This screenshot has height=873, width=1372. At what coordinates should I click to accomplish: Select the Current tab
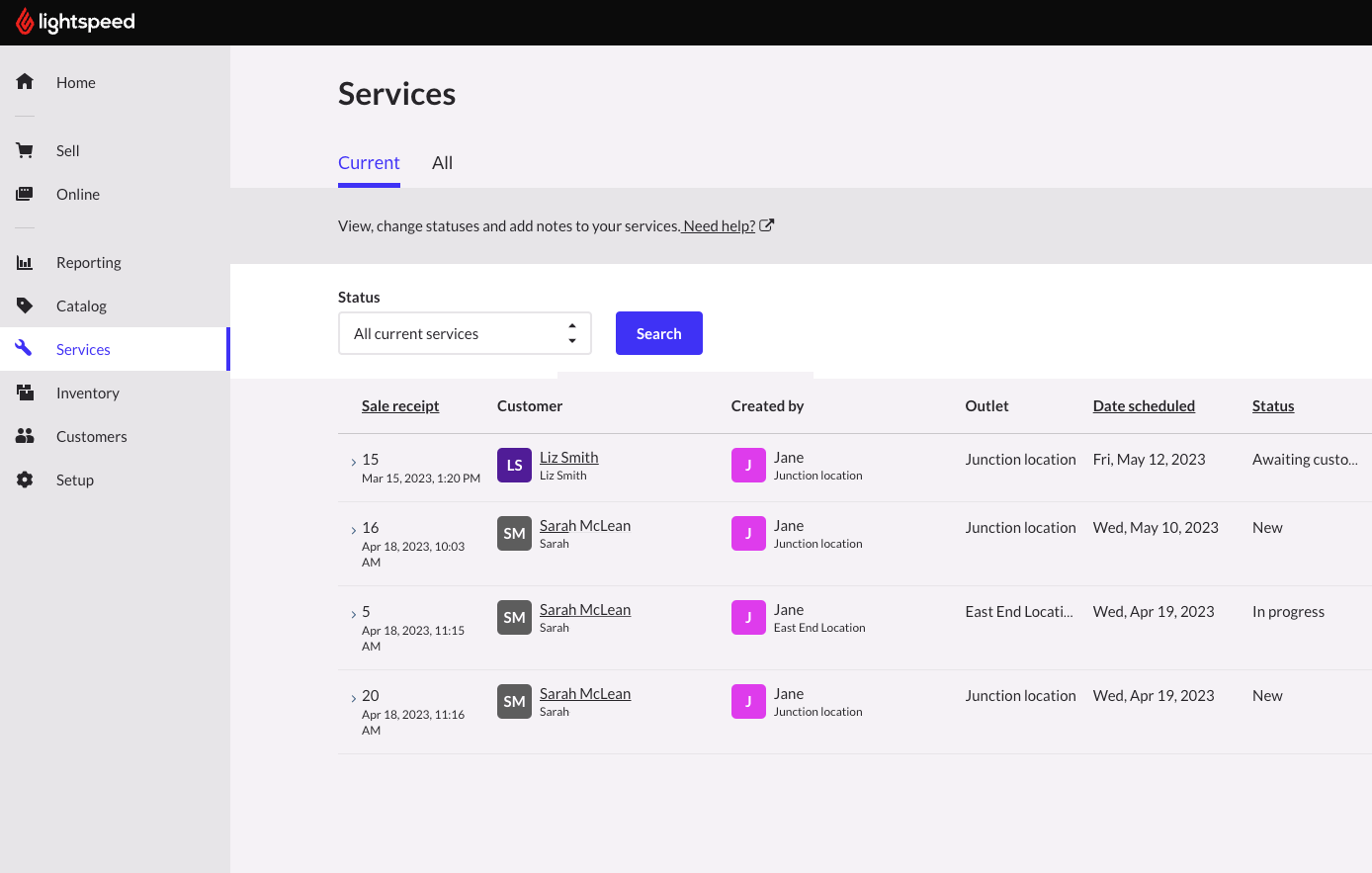pos(369,163)
